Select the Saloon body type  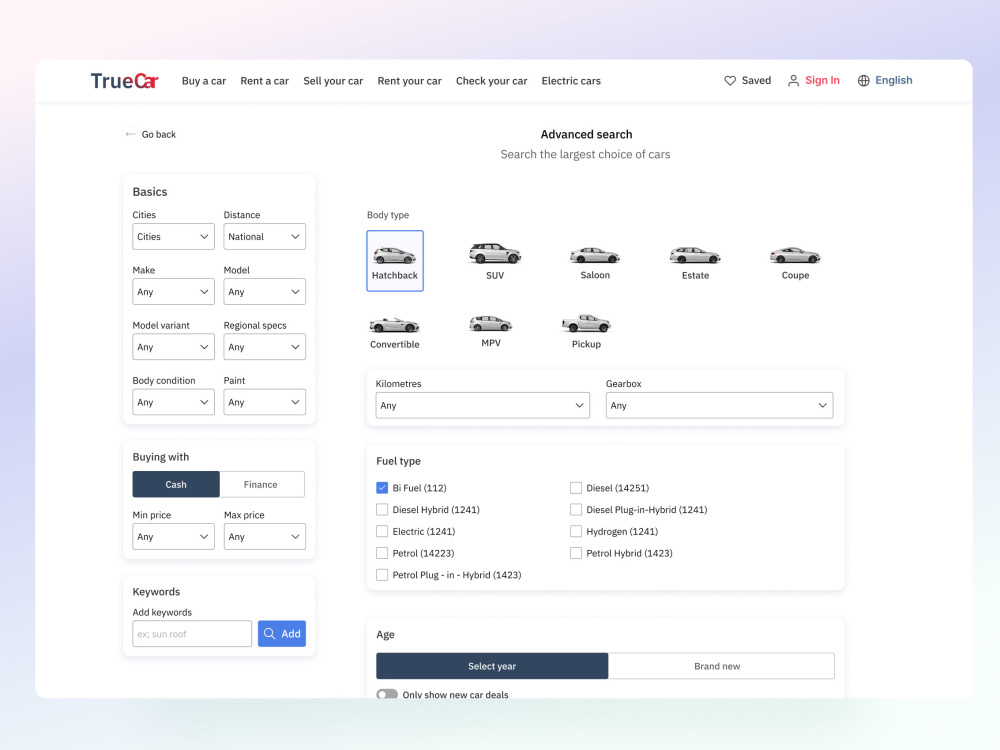coord(595,262)
